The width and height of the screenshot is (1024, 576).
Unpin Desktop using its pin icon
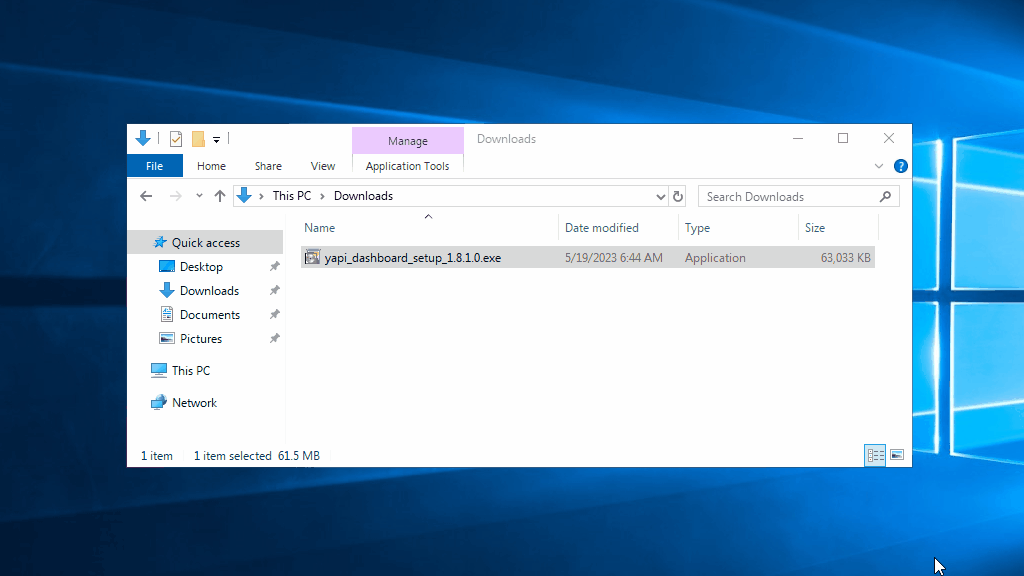point(274,267)
